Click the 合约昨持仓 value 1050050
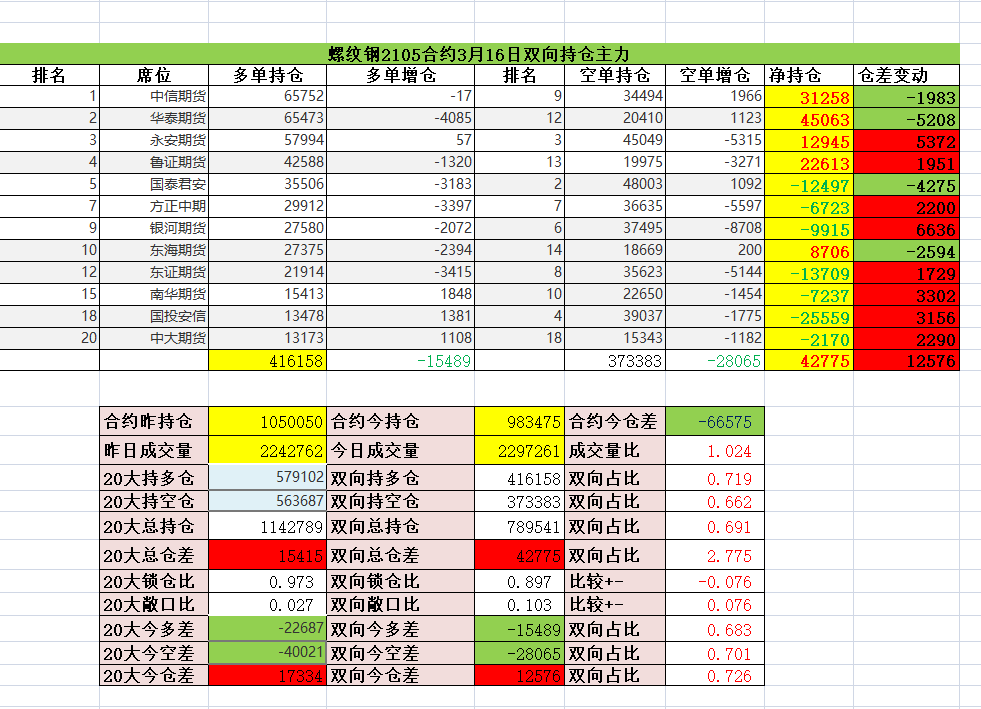 pos(267,421)
